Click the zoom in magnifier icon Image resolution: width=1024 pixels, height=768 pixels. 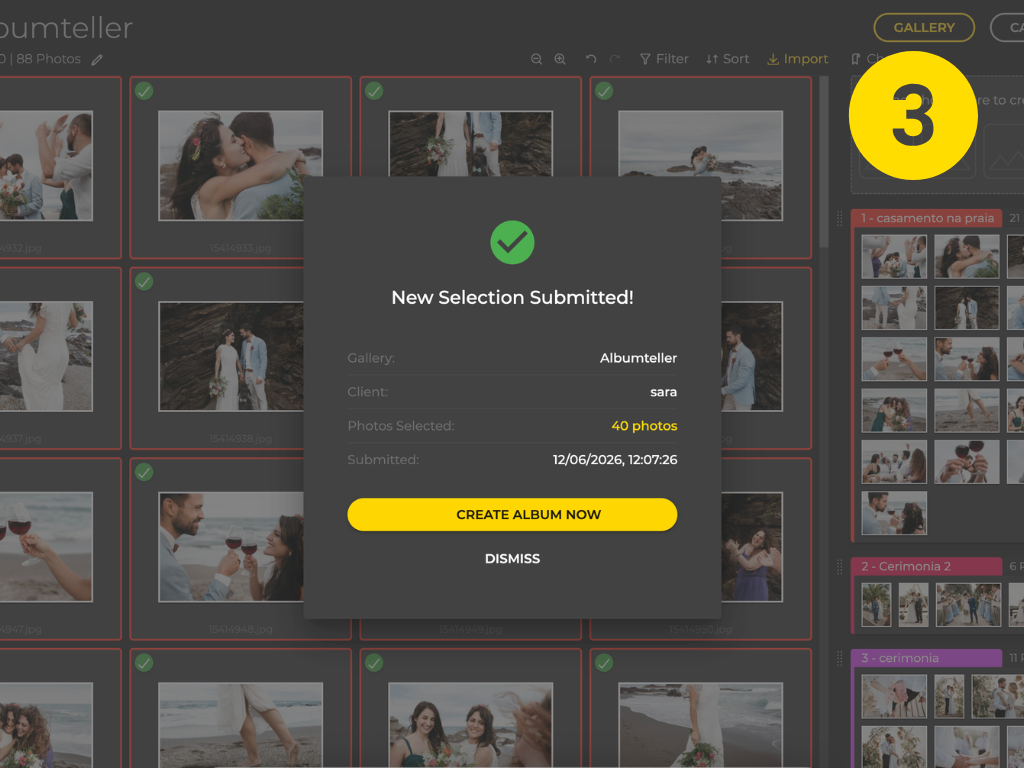pyautogui.click(x=560, y=59)
